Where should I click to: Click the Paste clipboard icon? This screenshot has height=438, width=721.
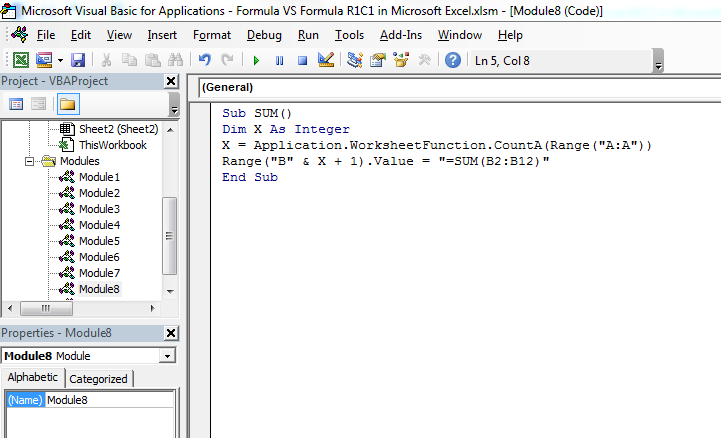[152, 60]
